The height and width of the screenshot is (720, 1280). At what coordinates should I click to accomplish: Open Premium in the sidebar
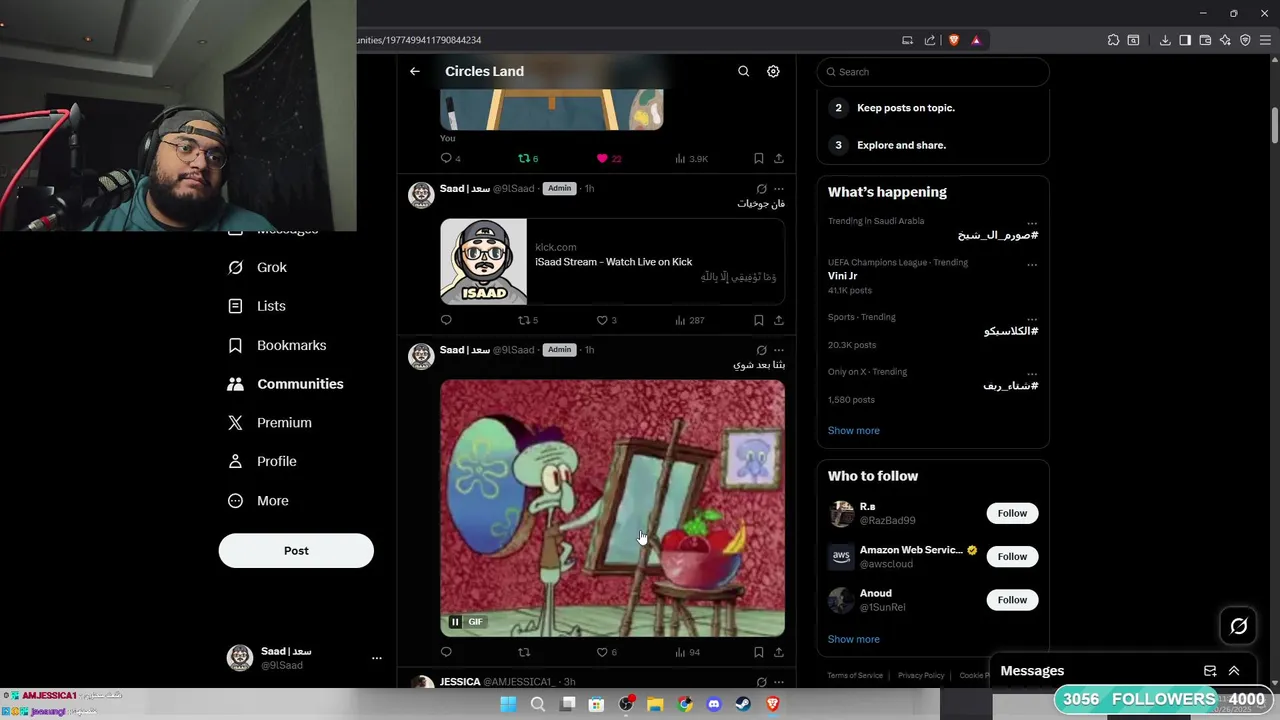[x=270, y=423]
